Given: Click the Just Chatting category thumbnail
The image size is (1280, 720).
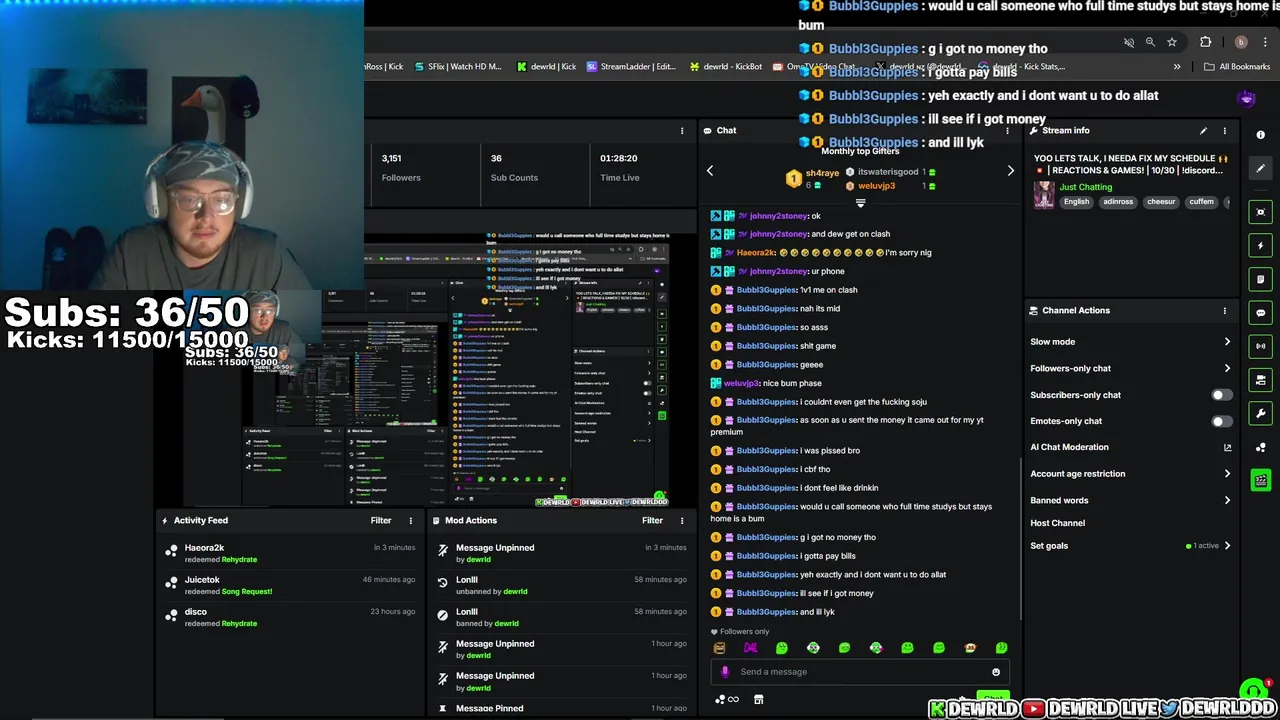Looking at the screenshot, I should coord(1044,195).
